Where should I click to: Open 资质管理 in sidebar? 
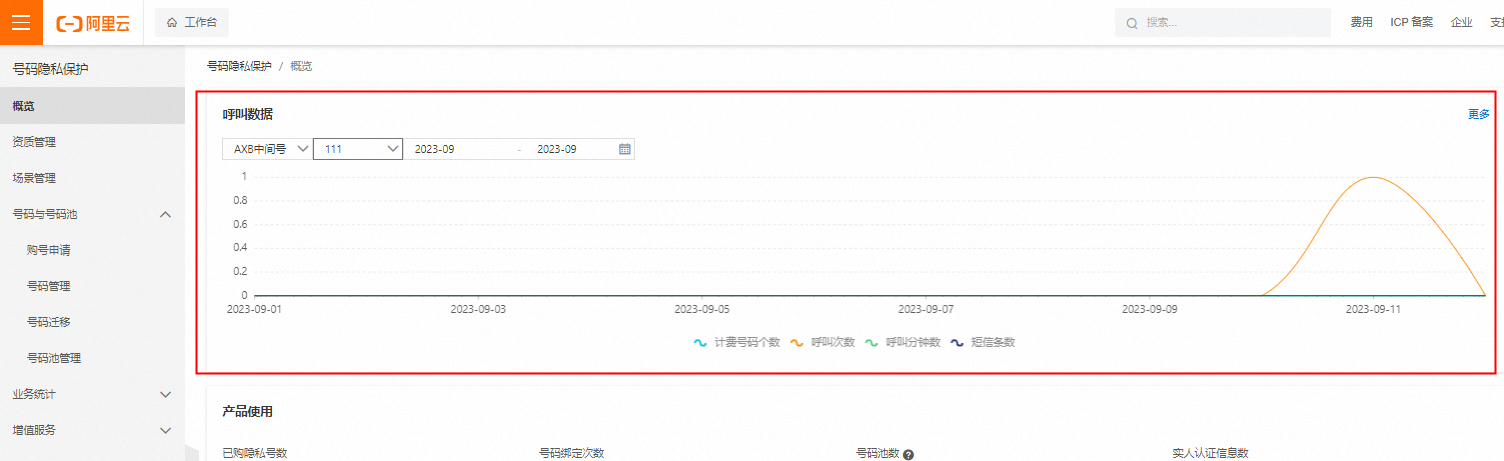pyautogui.click(x=92, y=142)
